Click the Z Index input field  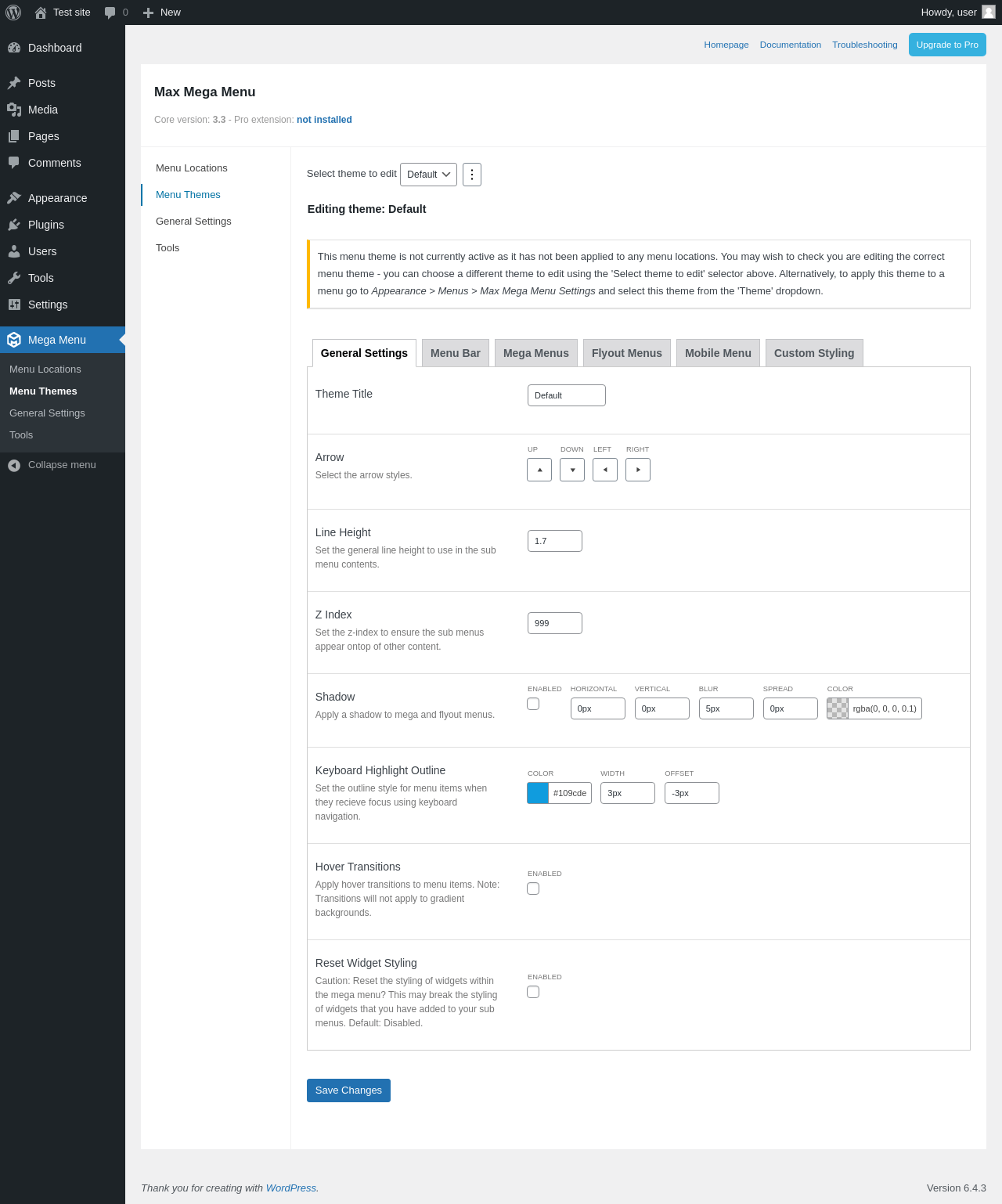[555, 623]
